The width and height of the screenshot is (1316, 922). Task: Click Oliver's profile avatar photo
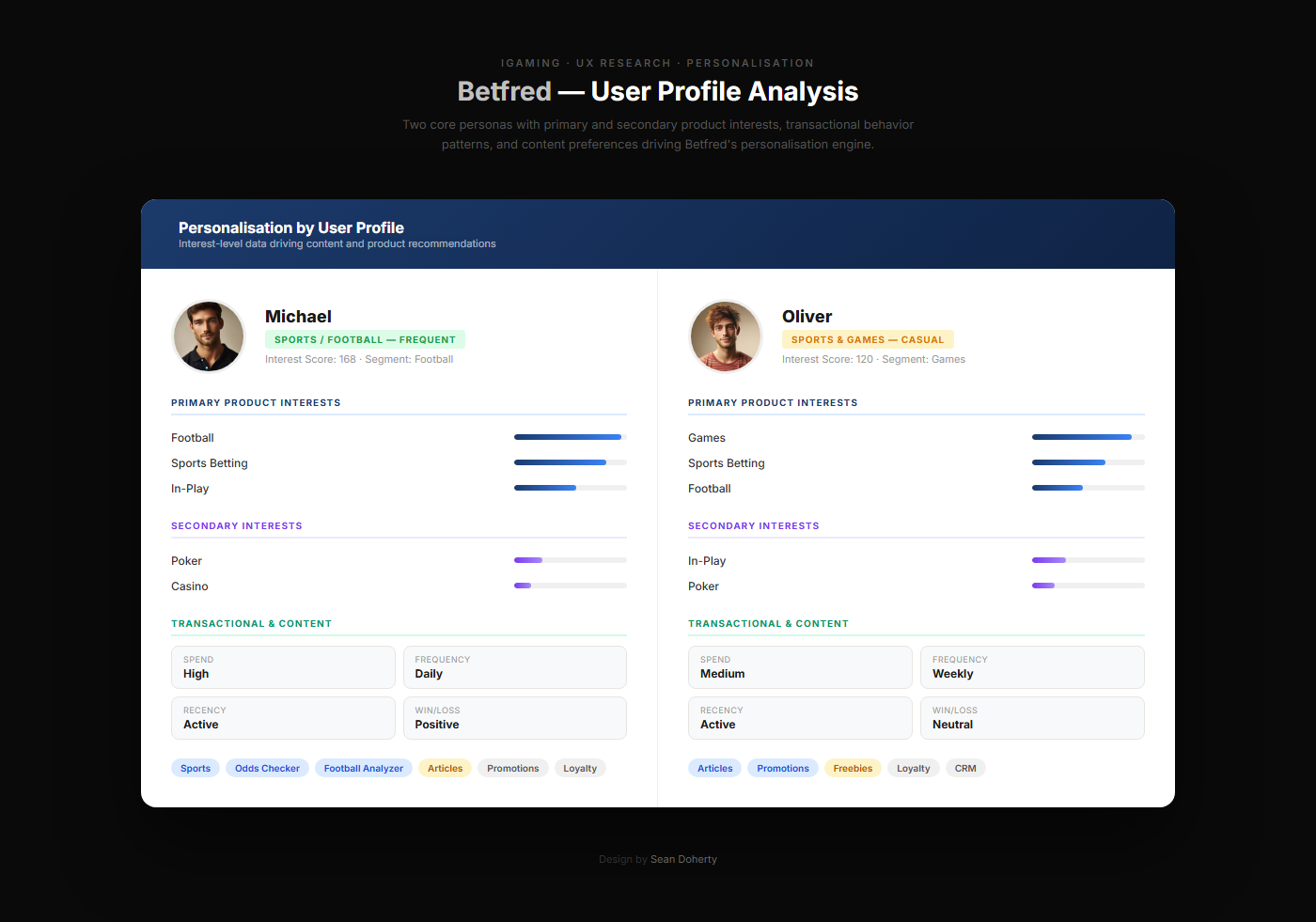click(726, 336)
